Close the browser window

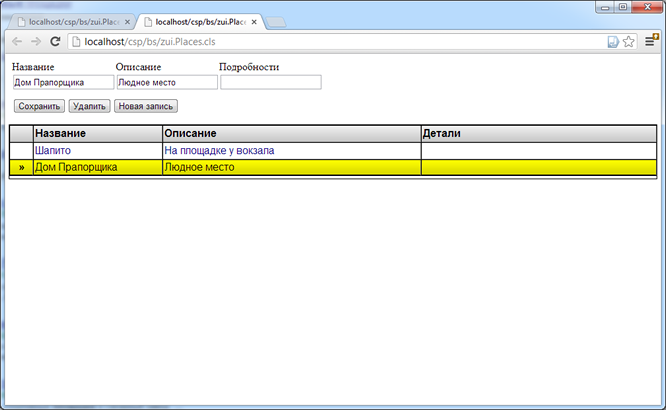(647, 7)
